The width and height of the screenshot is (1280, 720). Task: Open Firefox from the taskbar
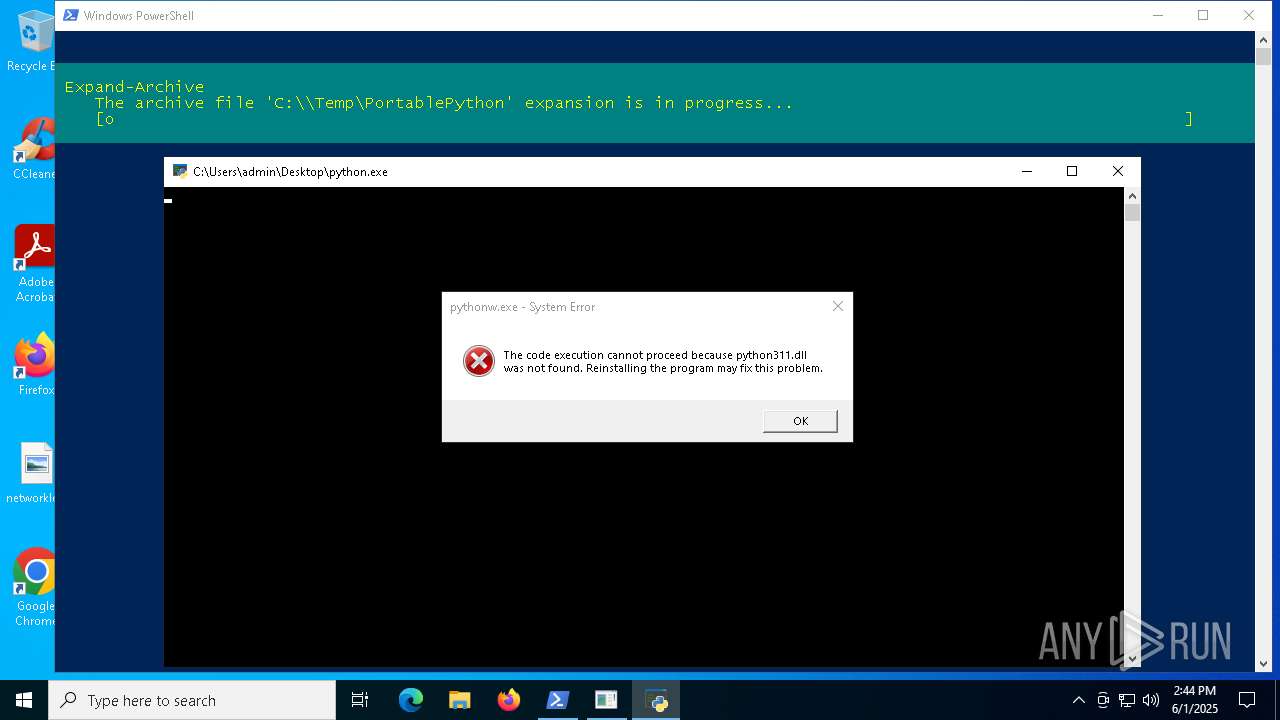point(509,700)
